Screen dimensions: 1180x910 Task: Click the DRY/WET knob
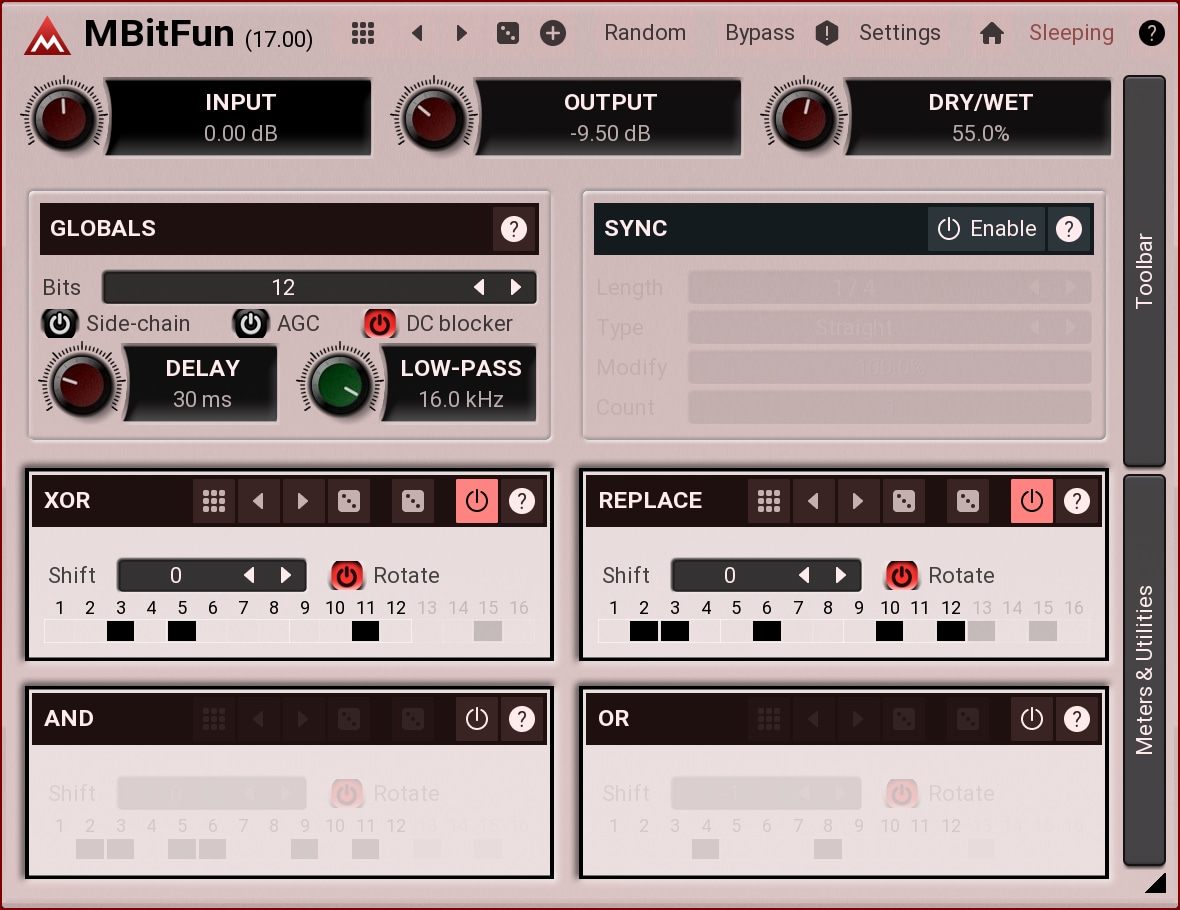click(x=805, y=118)
